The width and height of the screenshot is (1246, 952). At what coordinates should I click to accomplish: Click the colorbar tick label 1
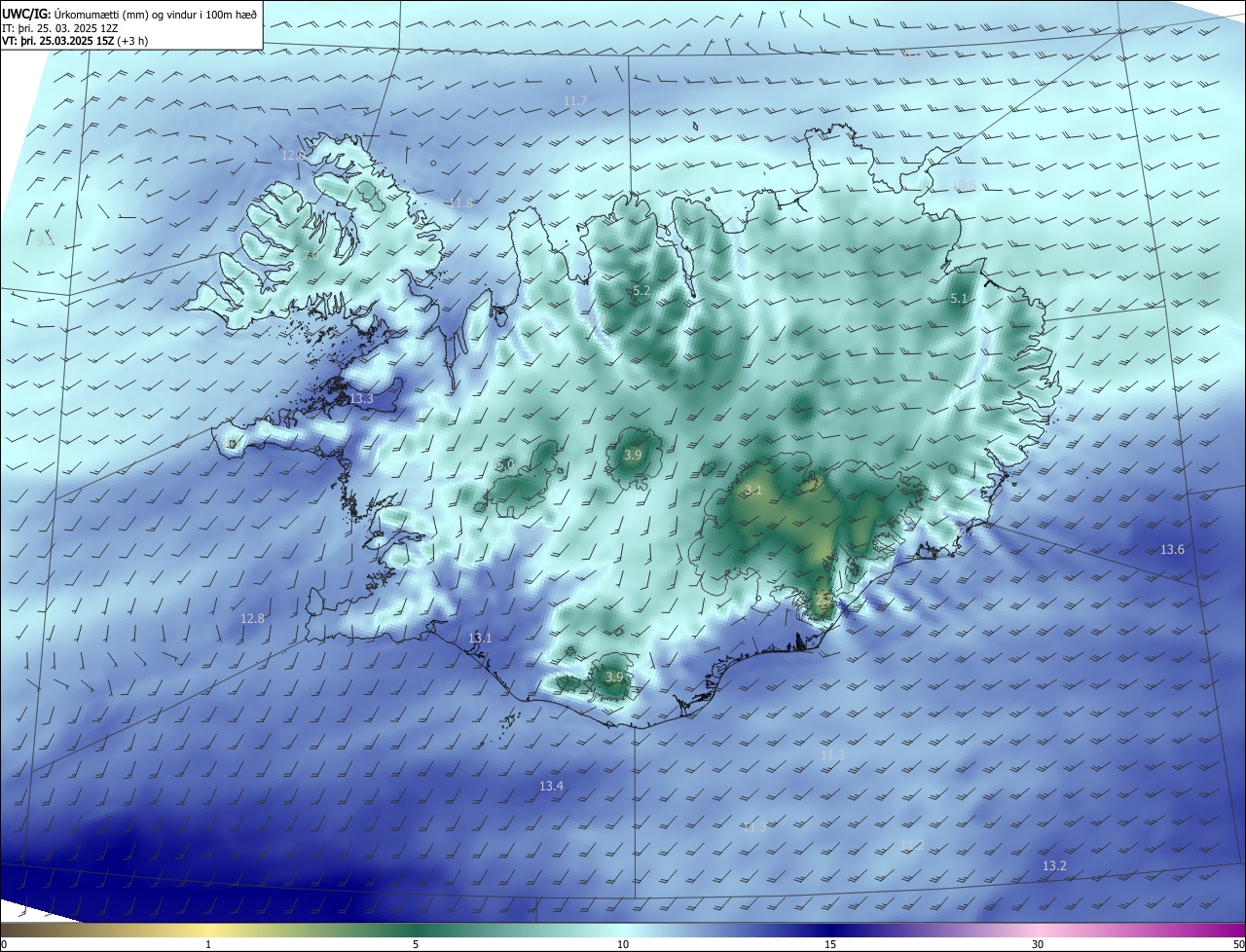coord(208,944)
